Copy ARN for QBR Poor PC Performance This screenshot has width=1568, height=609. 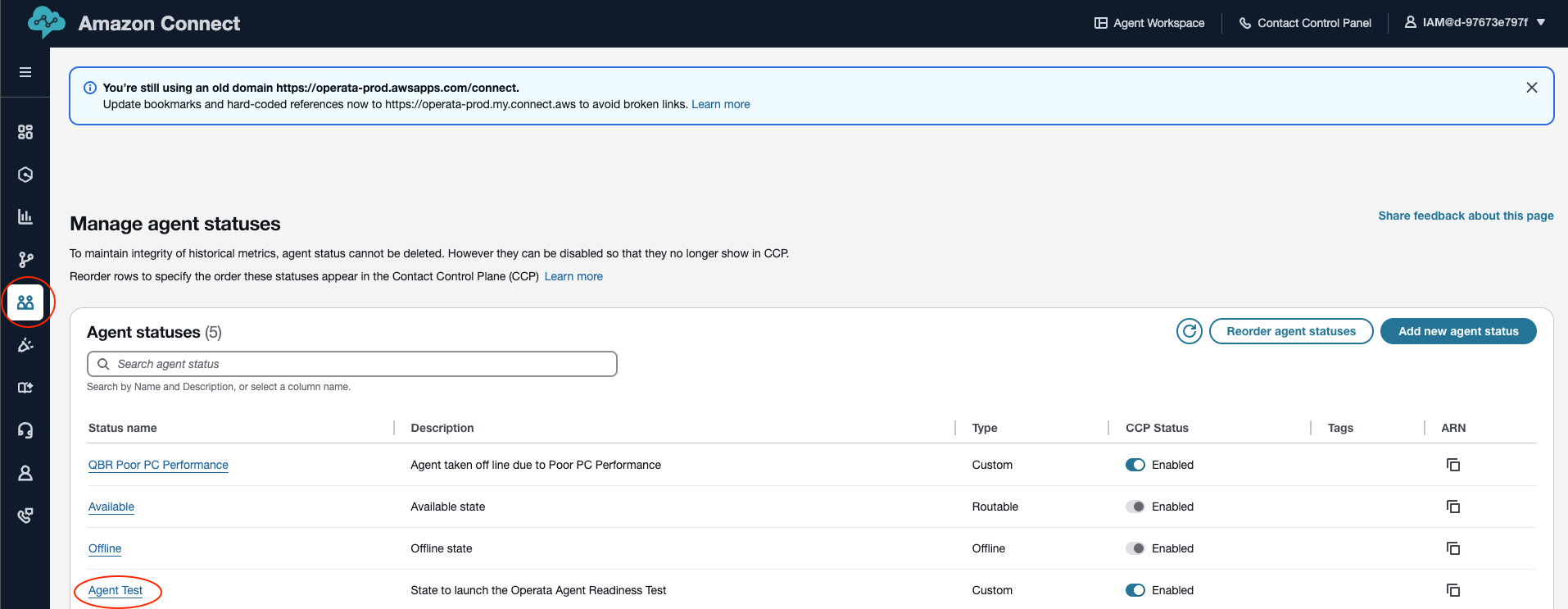coord(1453,465)
